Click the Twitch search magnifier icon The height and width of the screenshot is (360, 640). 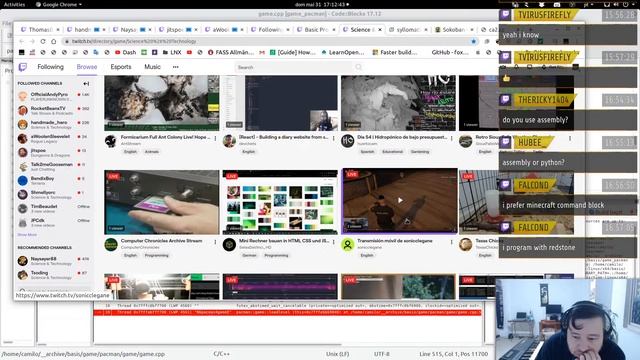(358, 67)
